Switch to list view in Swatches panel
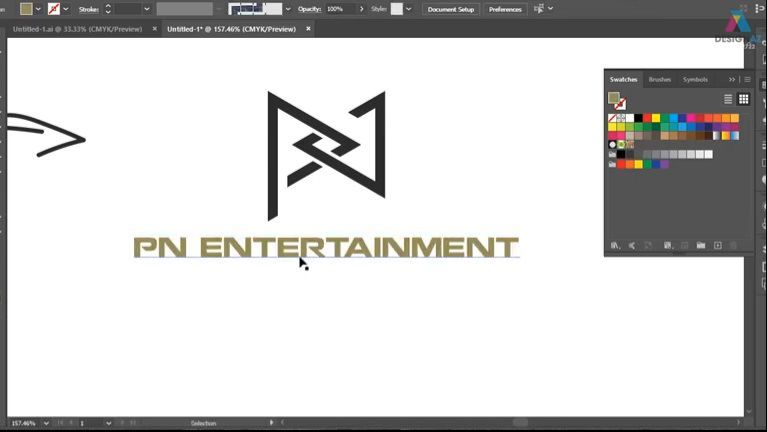 pyautogui.click(x=728, y=99)
